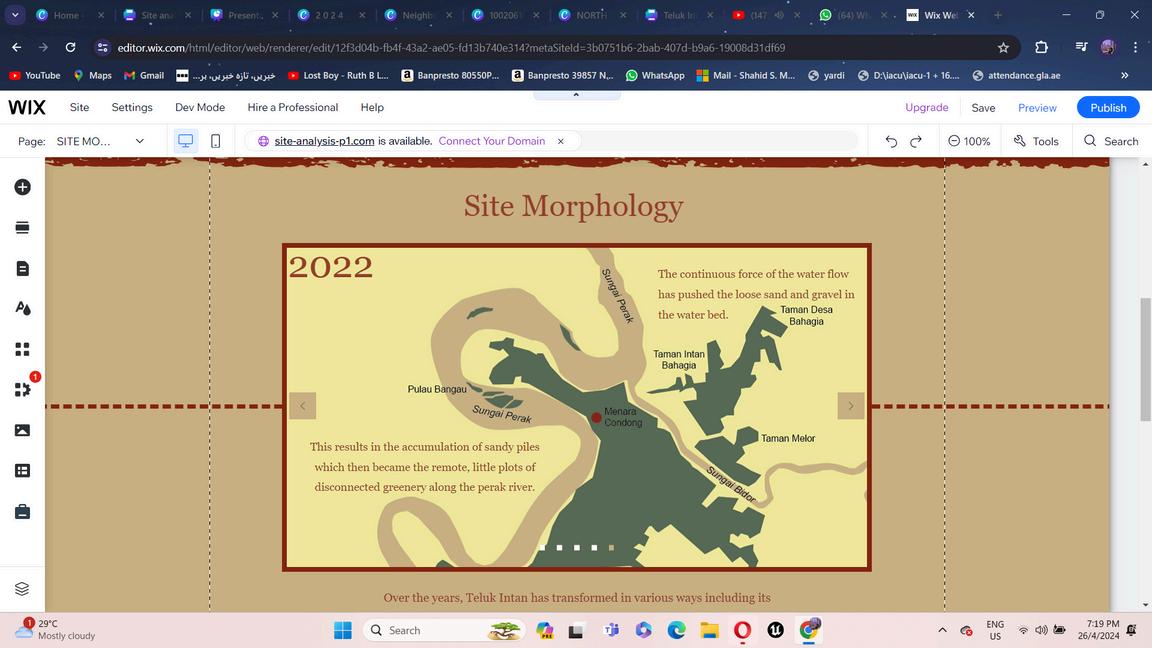Click the taskbar Search box
Image resolution: width=1152 pixels, height=648 pixels.
[444, 630]
